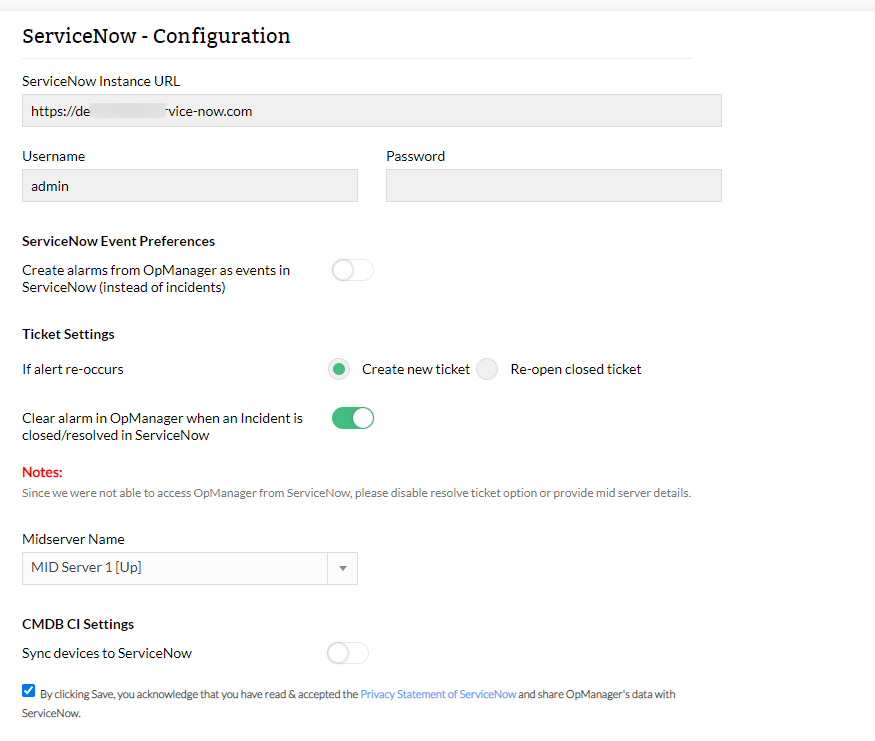Click the Password field label
Image resolution: width=875 pixels, height=741 pixels.
coord(415,156)
